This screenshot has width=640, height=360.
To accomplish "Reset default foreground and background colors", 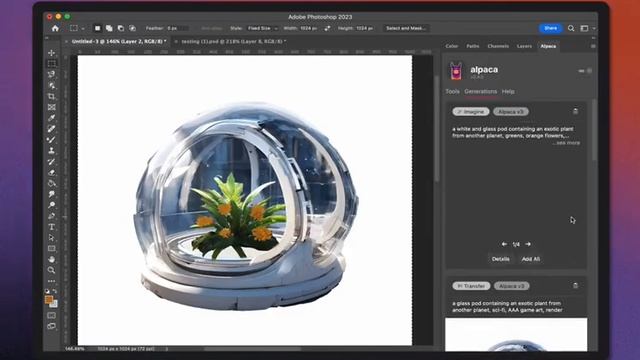I will (47, 291).
